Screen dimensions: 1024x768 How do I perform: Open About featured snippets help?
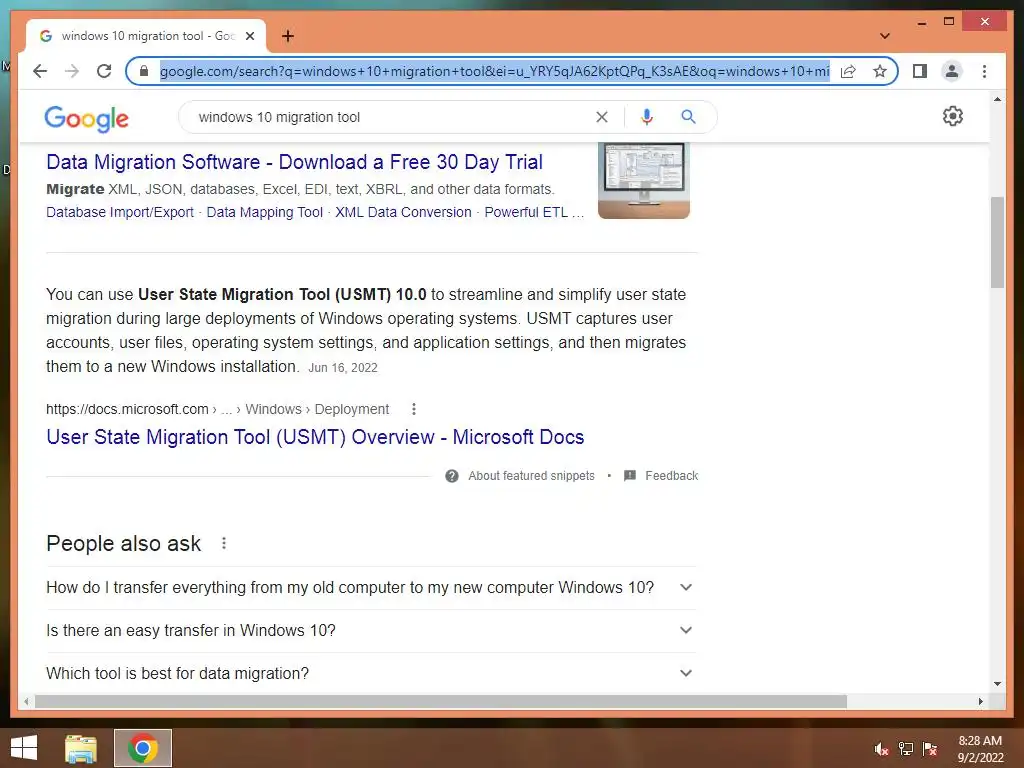[x=532, y=475]
